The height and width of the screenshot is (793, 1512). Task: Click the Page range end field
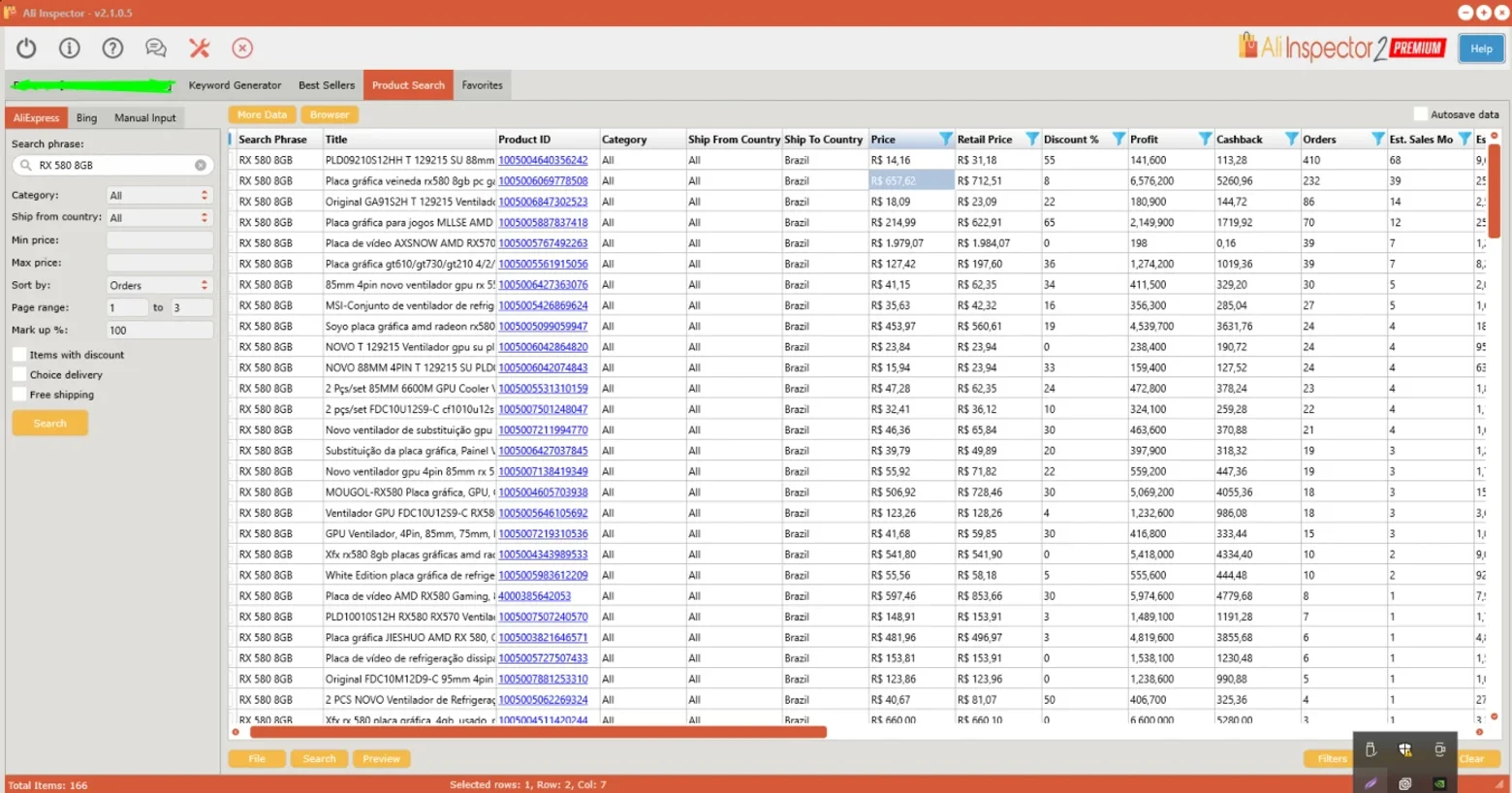tap(192, 307)
